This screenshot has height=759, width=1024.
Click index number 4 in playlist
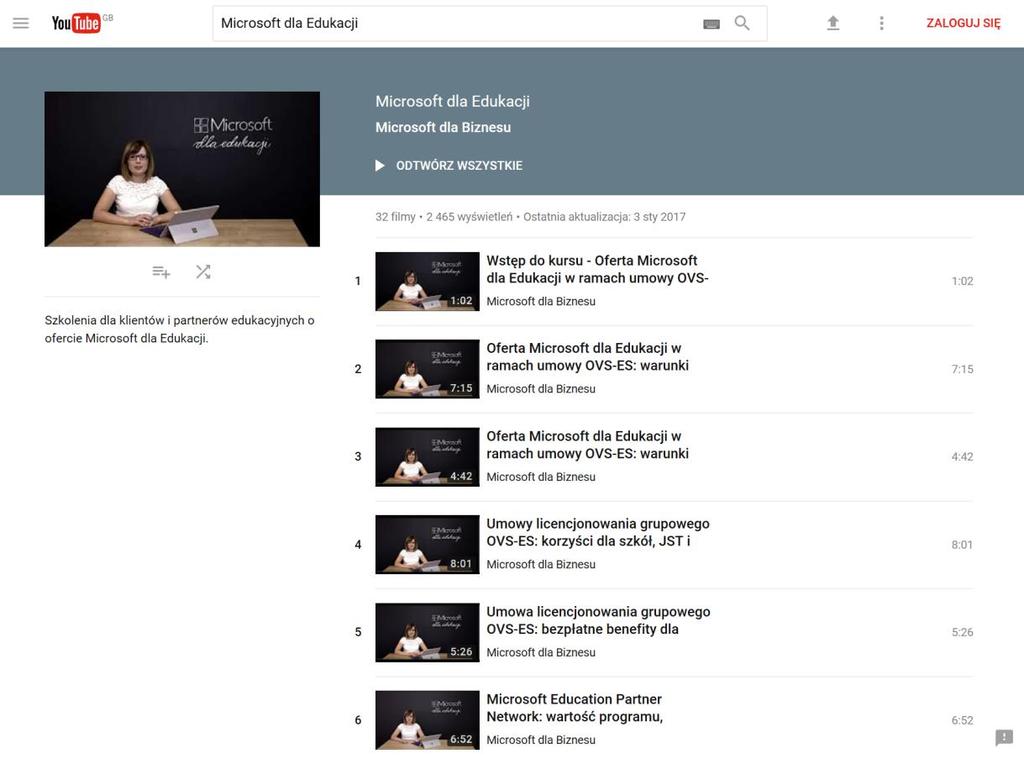coord(358,545)
